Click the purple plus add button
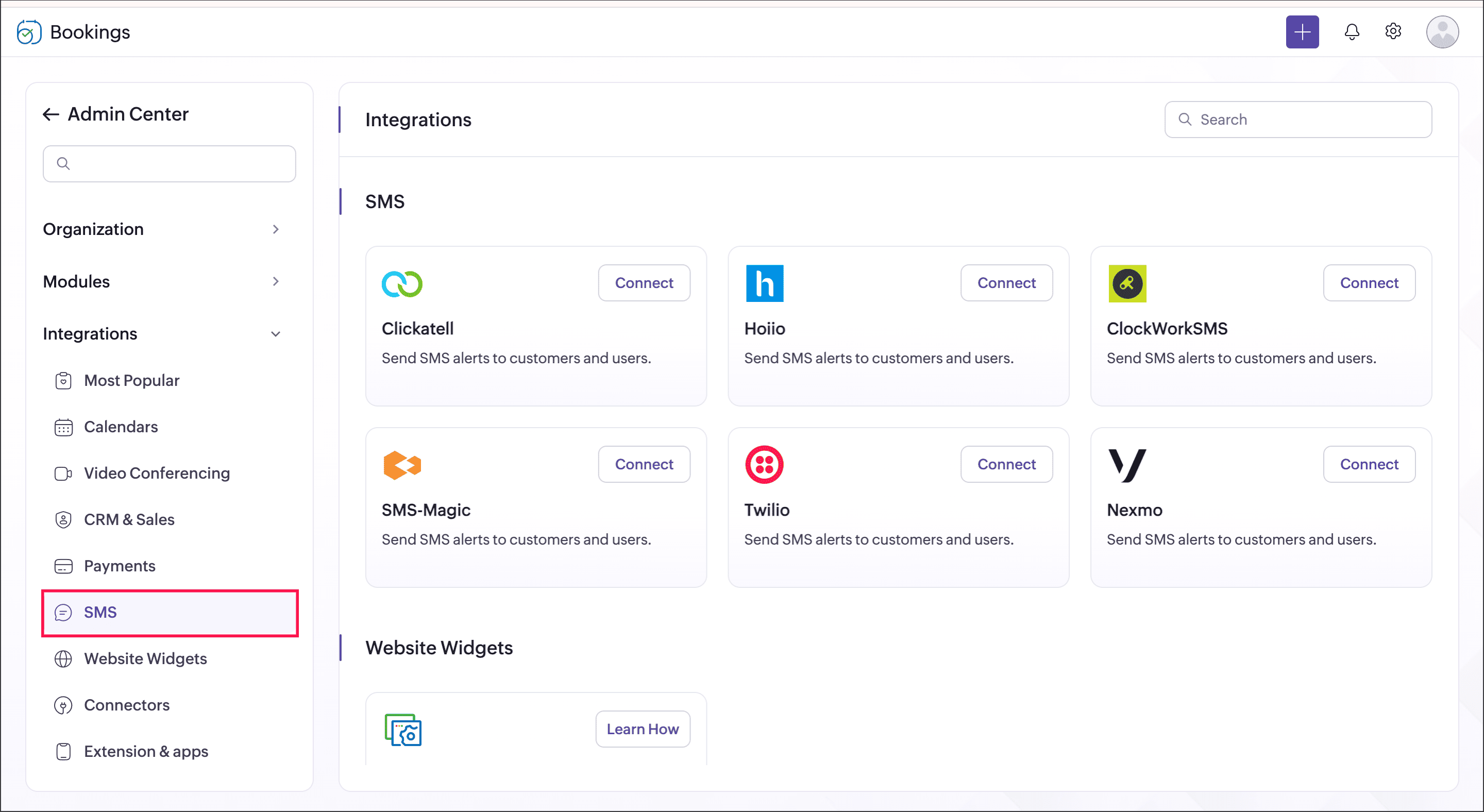 coord(1302,31)
